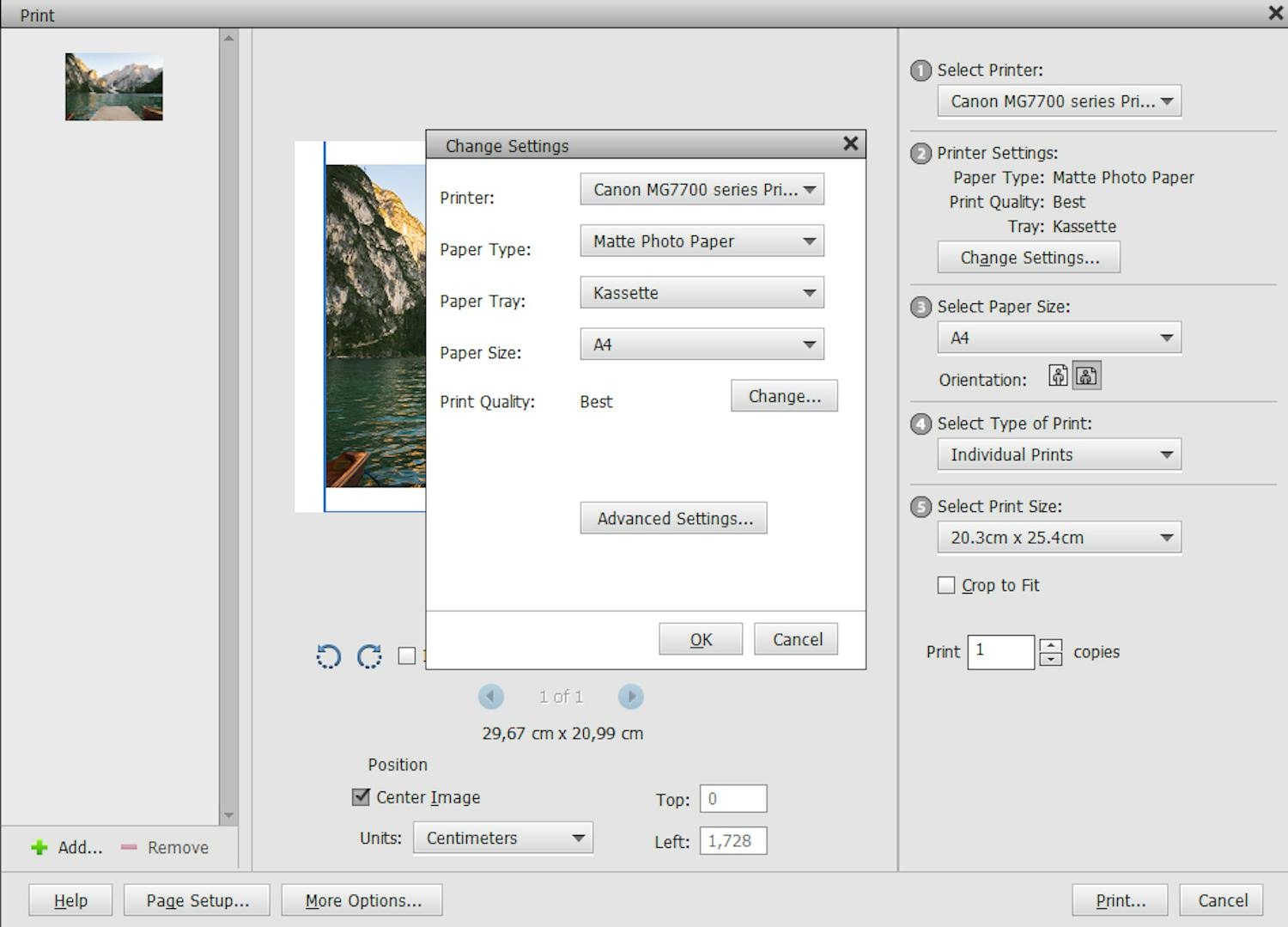Image resolution: width=1288 pixels, height=927 pixels.
Task: Increase the number of copies
Action: [x=1049, y=645]
